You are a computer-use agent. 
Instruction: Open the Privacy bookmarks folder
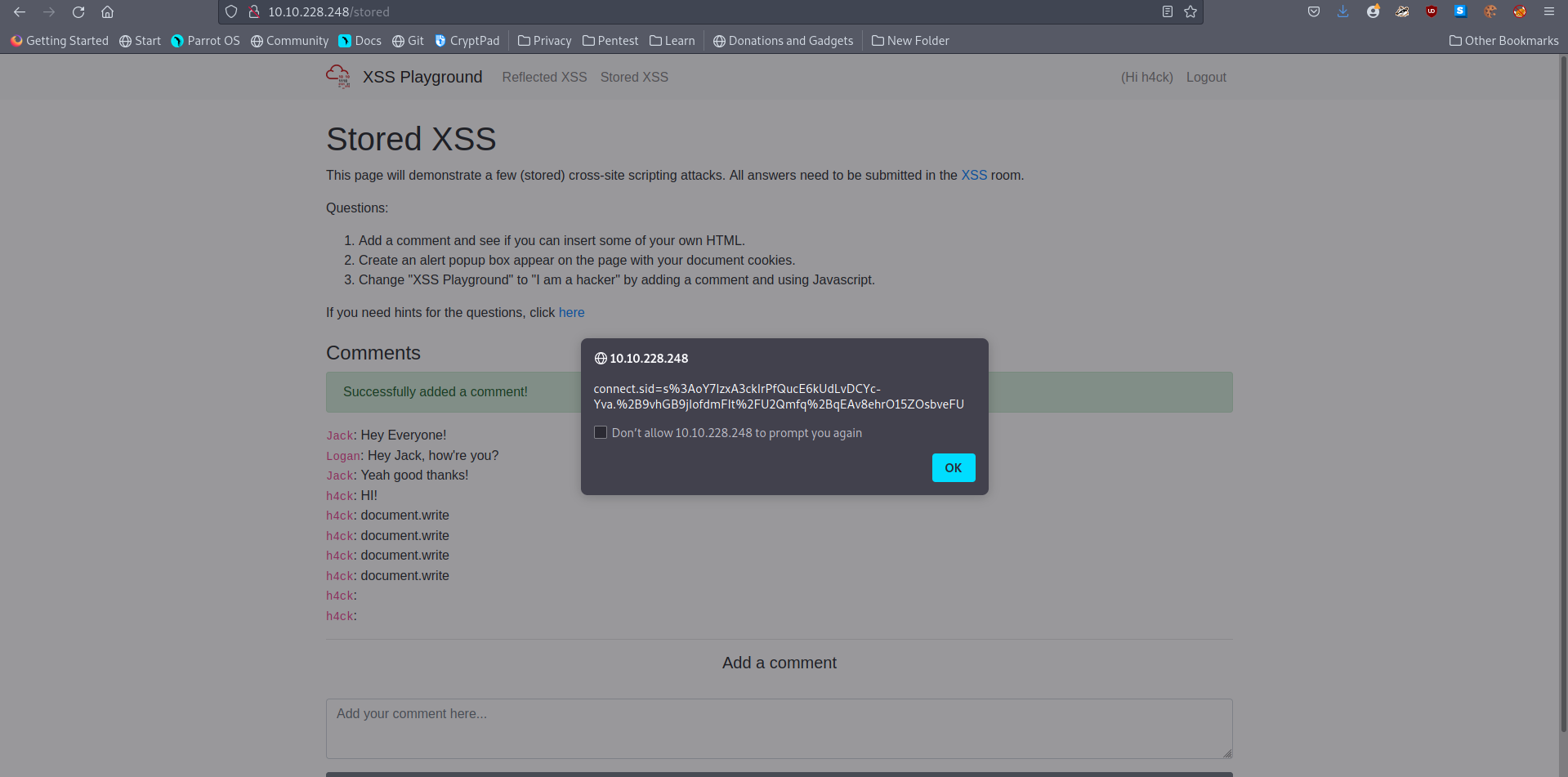coord(544,41)
